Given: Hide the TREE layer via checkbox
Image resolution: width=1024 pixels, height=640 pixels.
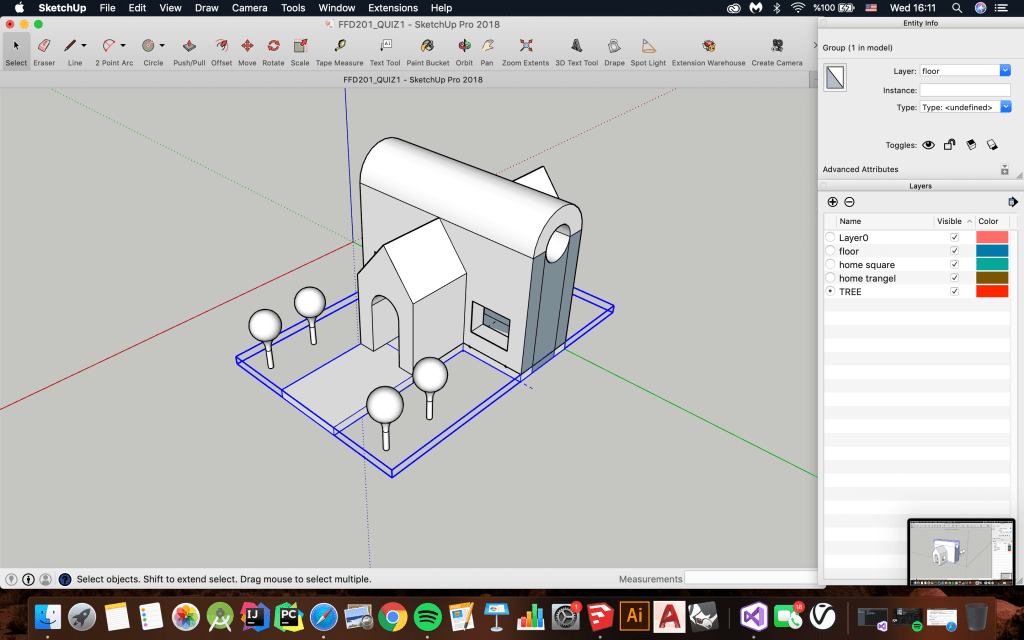Looking at the screenshot, I should click(x=954, y=291).
